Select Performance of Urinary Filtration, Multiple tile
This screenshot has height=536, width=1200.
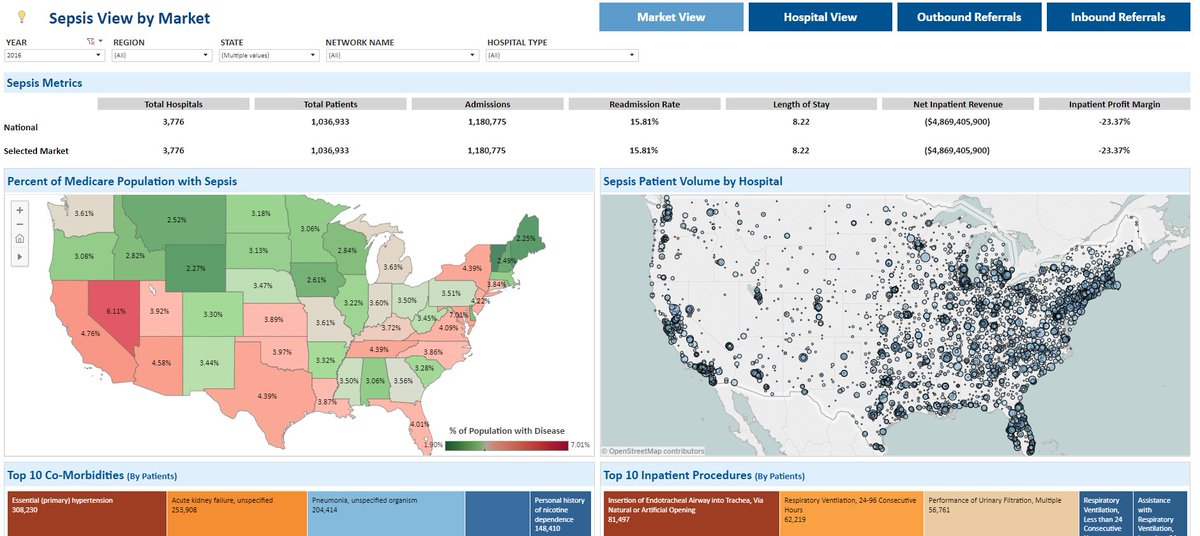click(x=1002, y=513)
